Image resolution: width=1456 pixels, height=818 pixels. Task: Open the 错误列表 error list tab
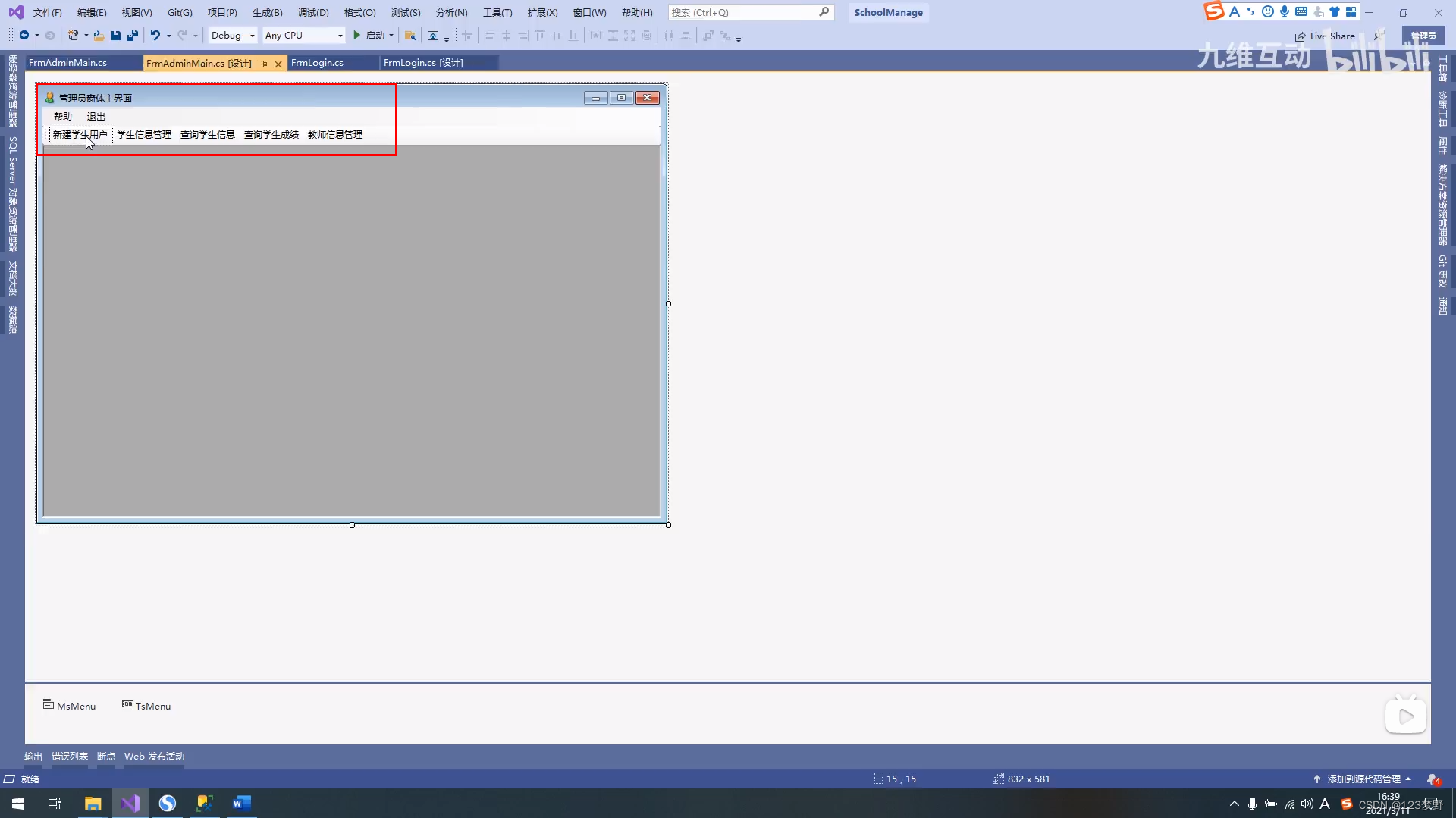pyautogui.click(x=70, y=757)
